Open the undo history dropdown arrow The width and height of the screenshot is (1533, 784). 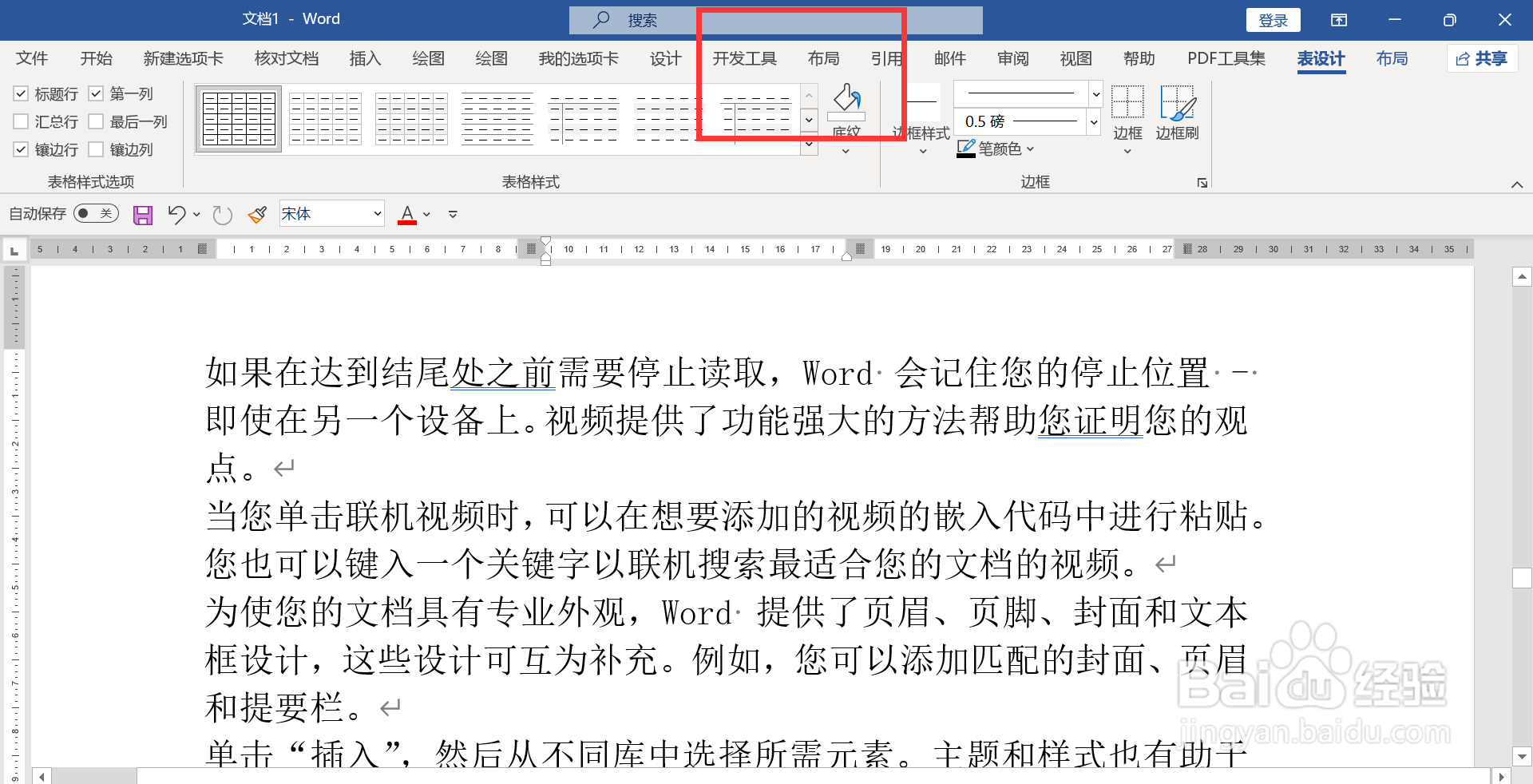coord(196,215)
